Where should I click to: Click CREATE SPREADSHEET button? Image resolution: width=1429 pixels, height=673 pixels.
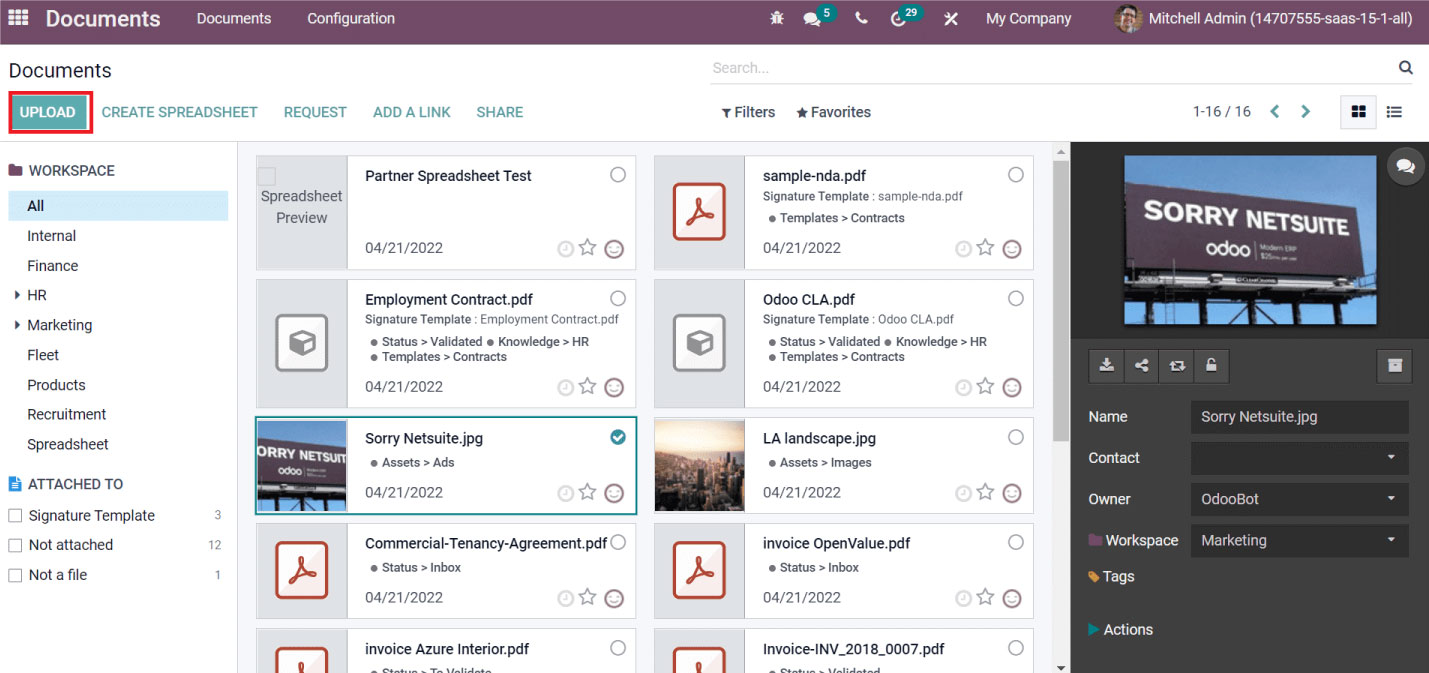tap(180, 112)
